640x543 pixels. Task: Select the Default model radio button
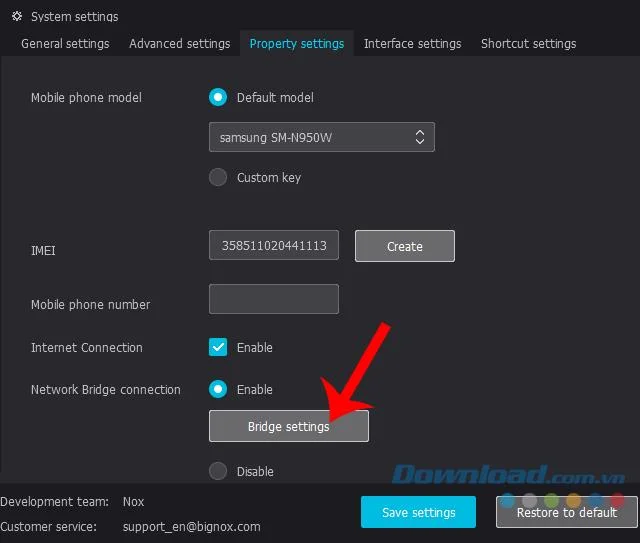click(x=218, y=97)
